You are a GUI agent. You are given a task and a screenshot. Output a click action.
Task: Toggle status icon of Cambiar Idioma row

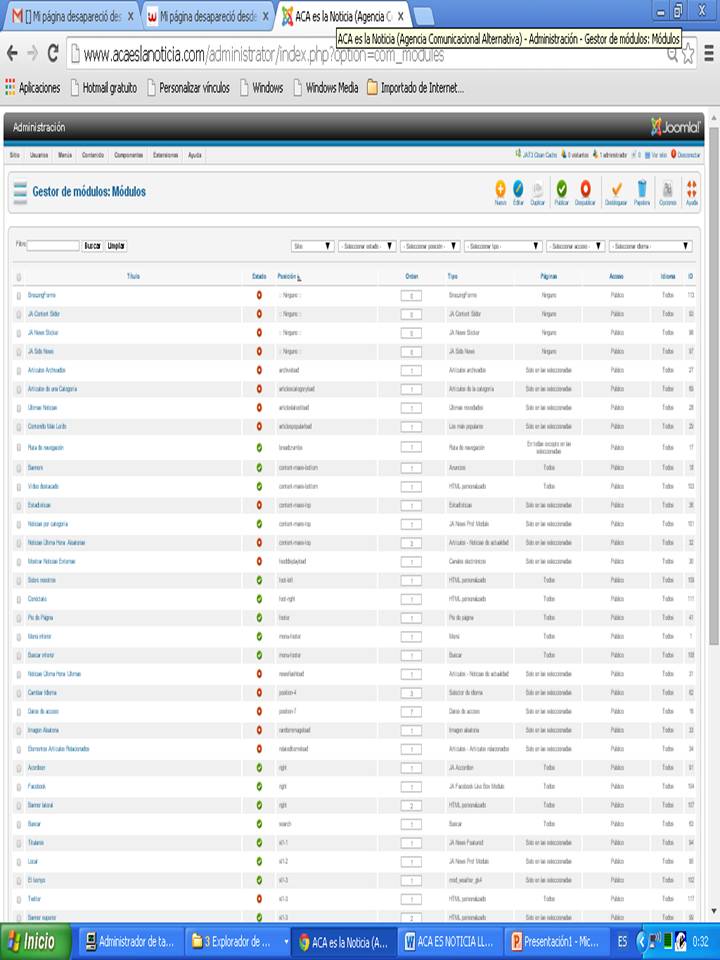pos(259,692)
